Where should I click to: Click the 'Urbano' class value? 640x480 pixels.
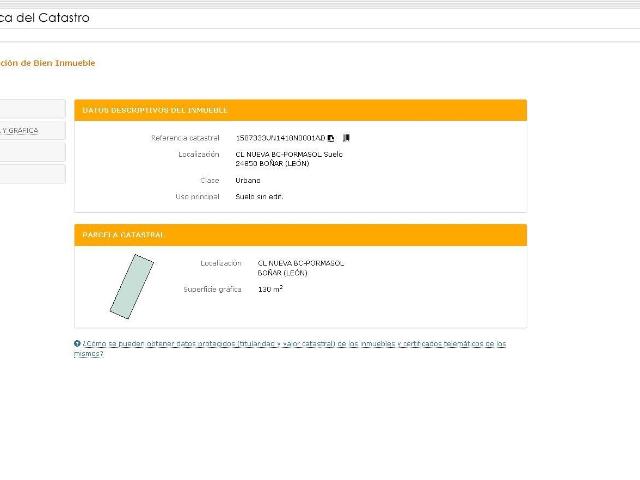pyautogui.click(x=248, y=180)
